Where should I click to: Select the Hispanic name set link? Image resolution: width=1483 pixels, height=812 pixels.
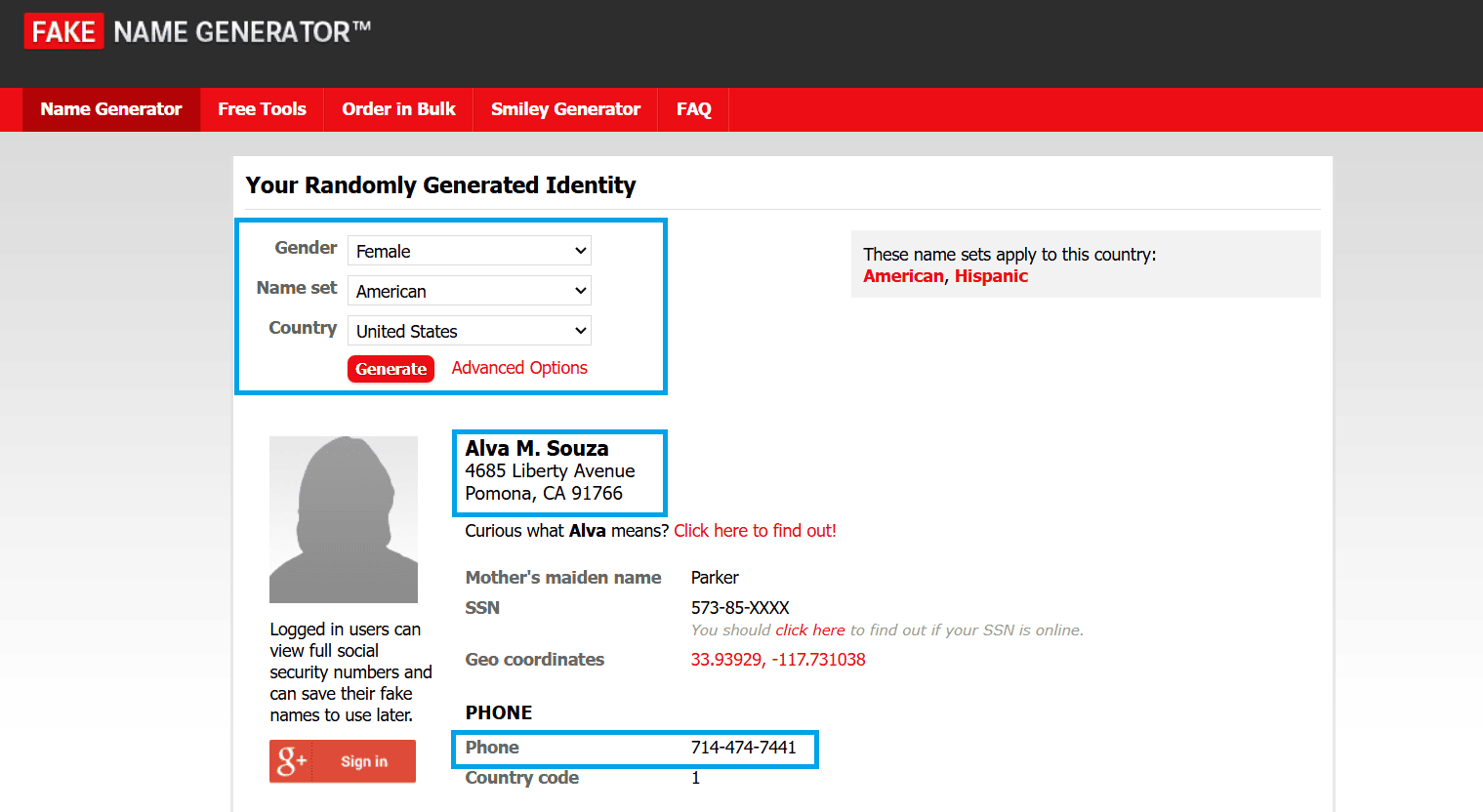(991, 276)
